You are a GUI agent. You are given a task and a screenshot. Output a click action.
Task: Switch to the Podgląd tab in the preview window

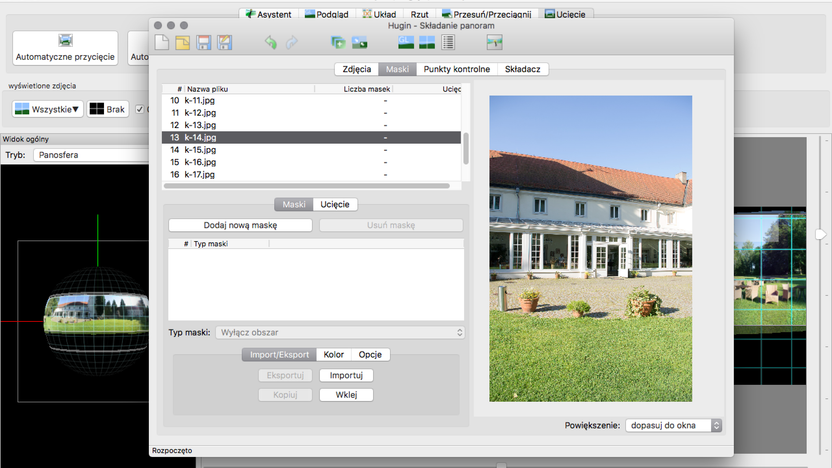pyautogui.click(x=326, y=14)
